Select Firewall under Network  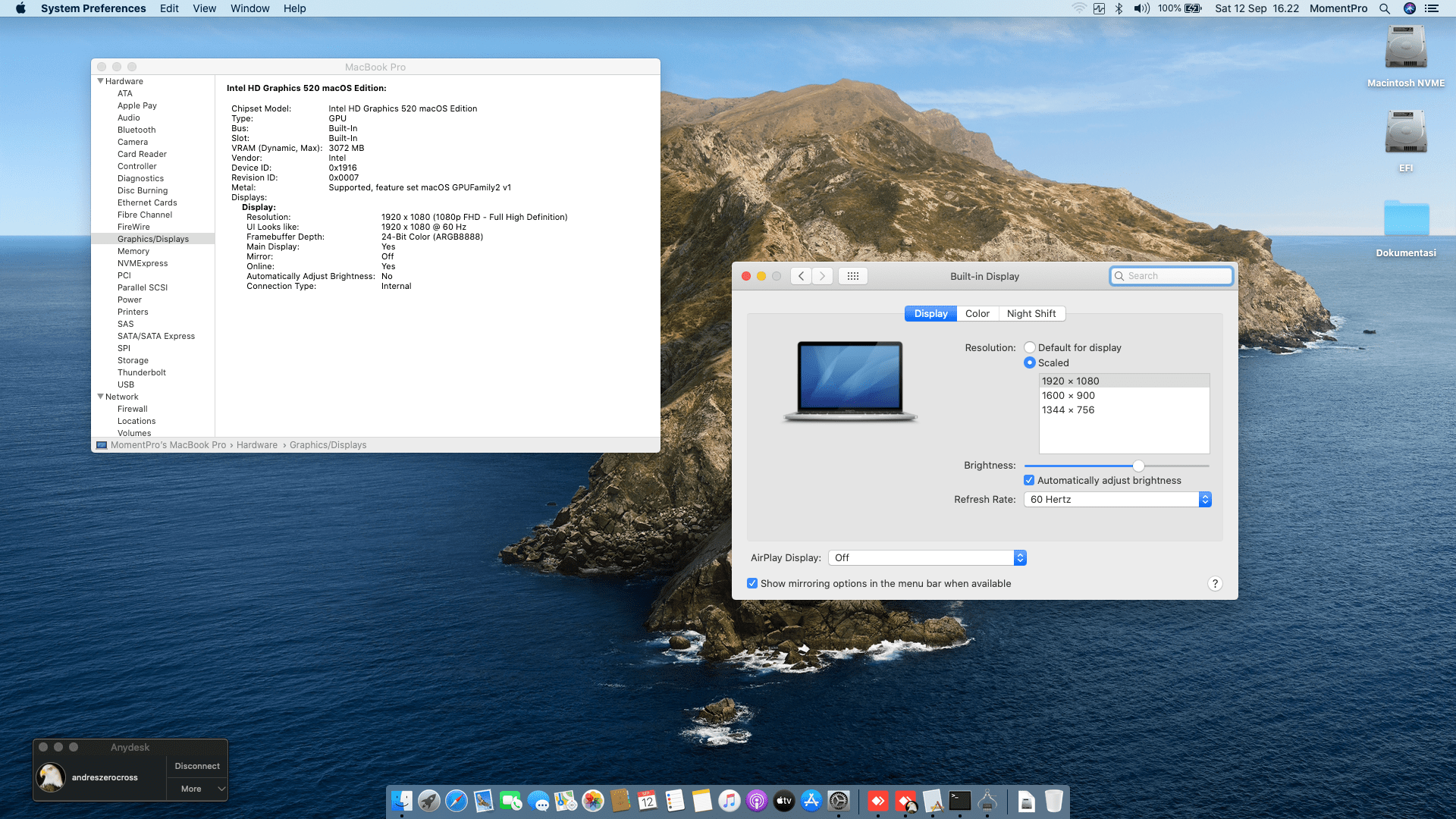[x=133, y=409]
